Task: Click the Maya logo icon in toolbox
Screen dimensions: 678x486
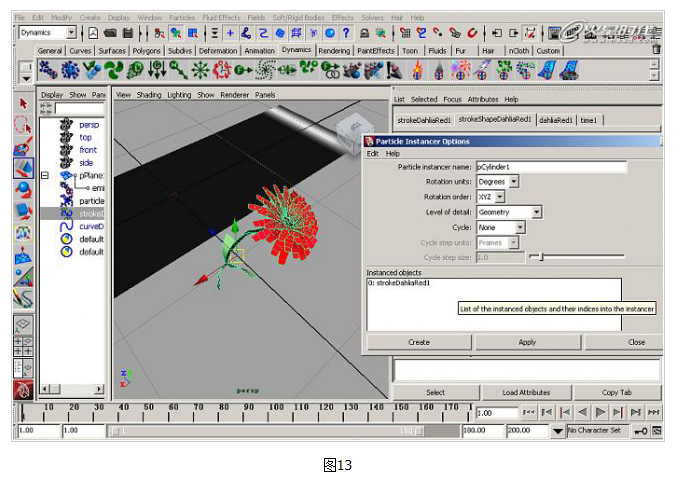Action: [23, 390]
